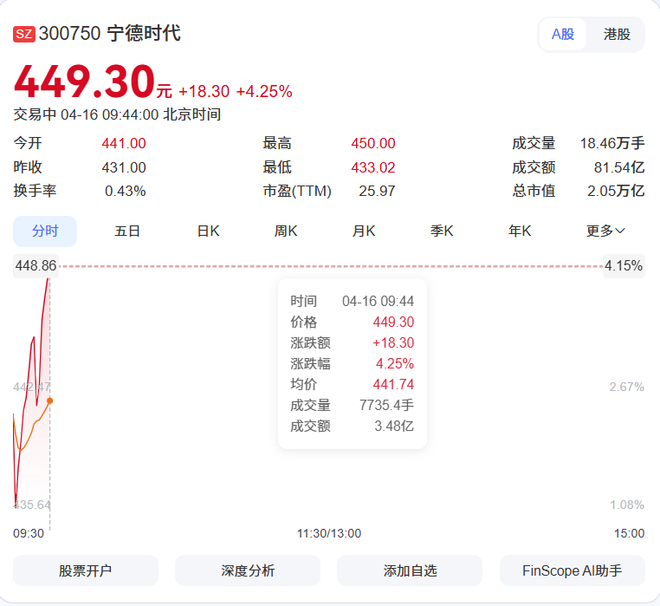Click the orange average-price marker dot on chart
The height and width of the screenshot is (606, 660).
pos(50,401)
